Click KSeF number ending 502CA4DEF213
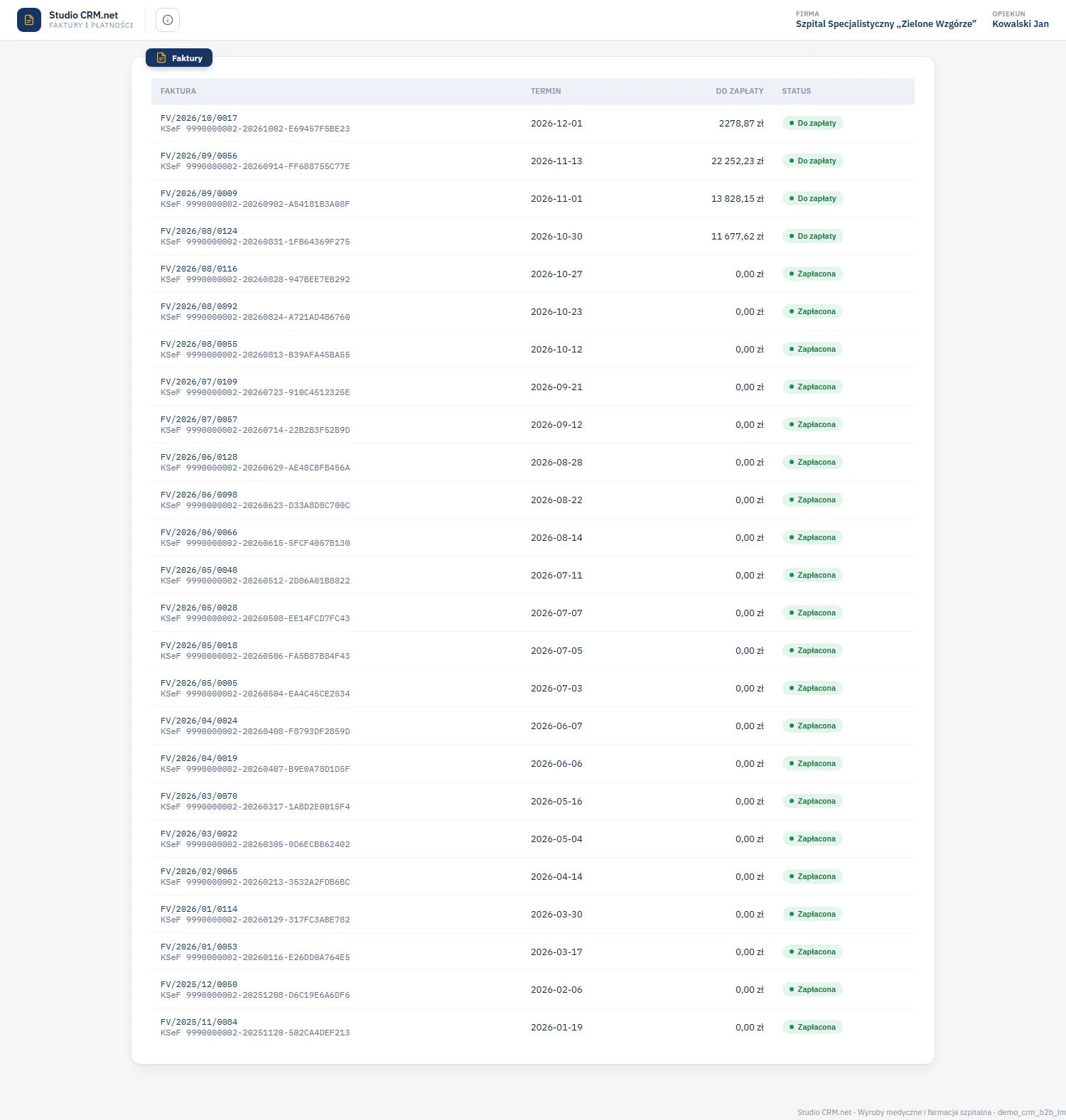Screen dimensions: 1066x1120 point(255,1033)
